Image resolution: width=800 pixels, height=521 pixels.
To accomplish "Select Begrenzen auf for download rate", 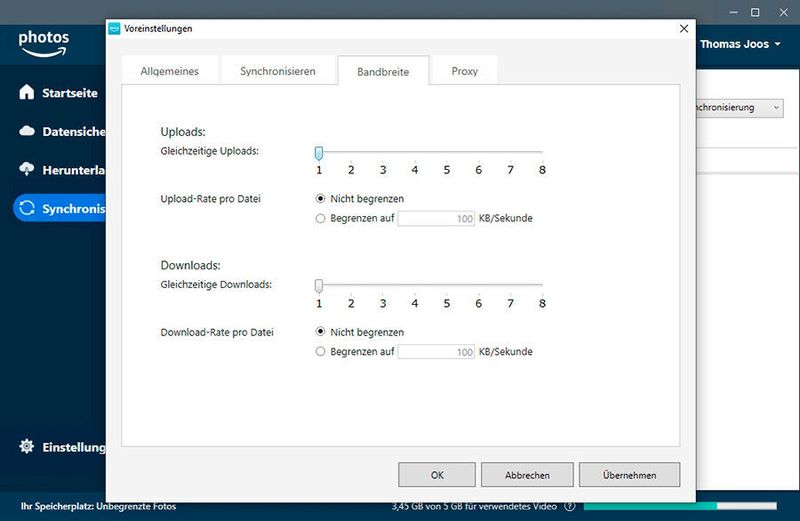I will click(320, 352).
